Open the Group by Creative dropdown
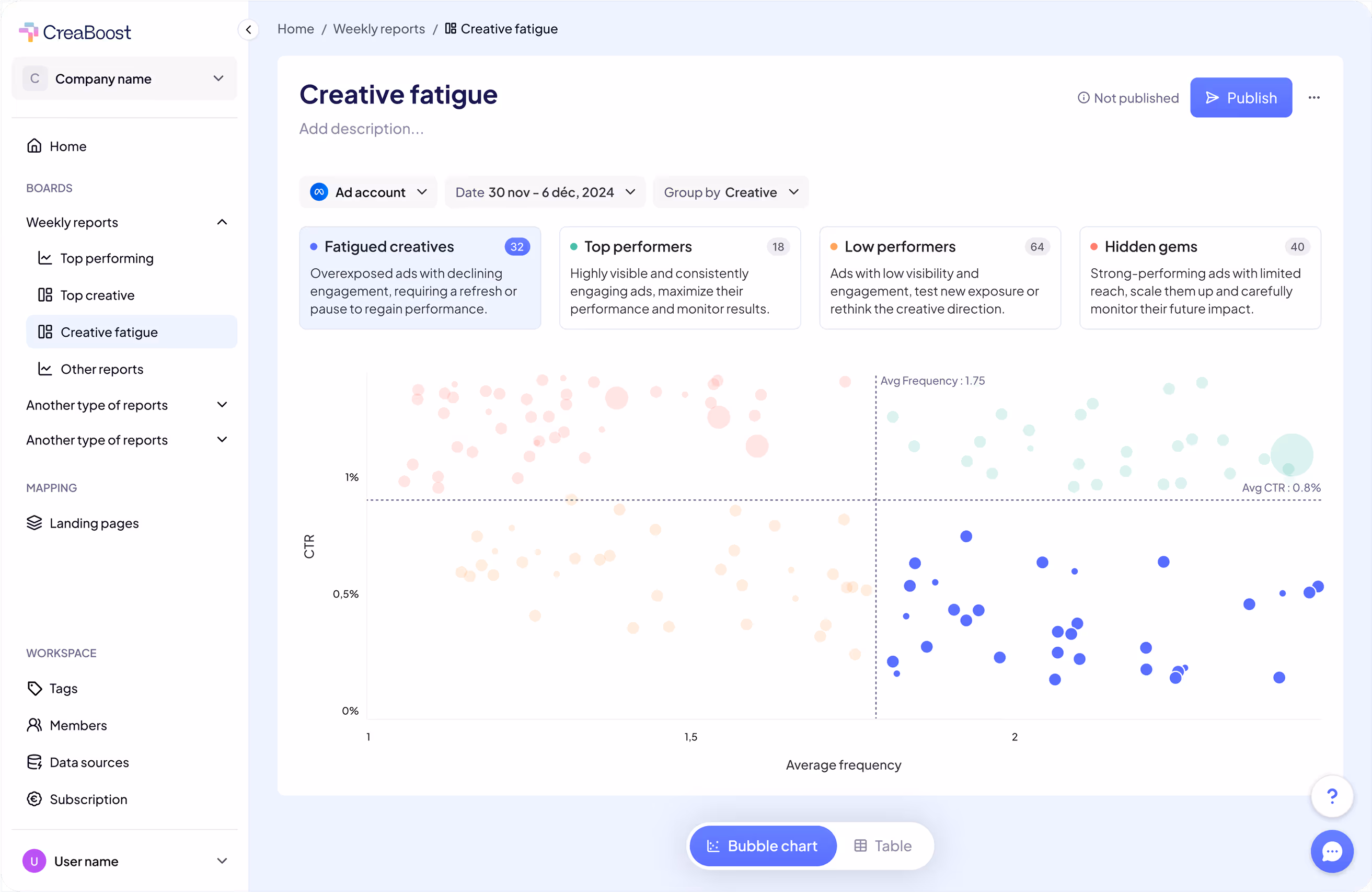1372x892 pixels. pyautogui.click(x=730, y=192)
